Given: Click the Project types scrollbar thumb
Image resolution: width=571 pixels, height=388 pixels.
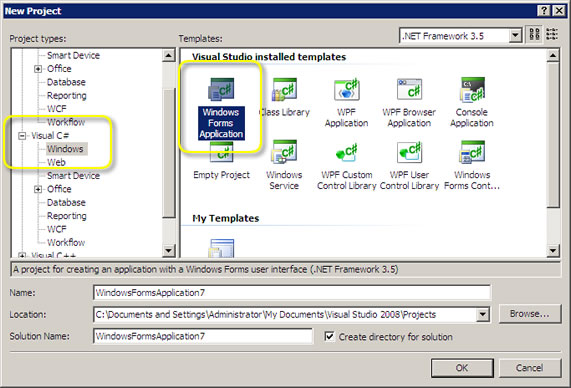Looking at the screenshot, I should pos(169,153).
